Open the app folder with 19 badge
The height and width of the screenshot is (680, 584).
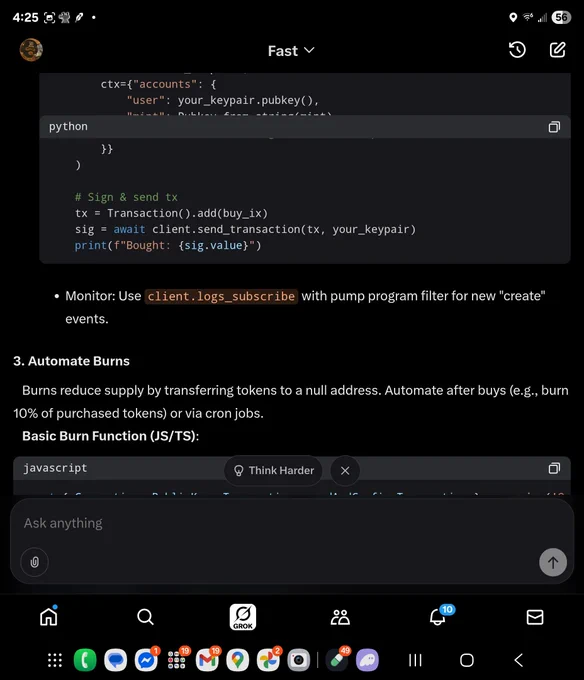click(x=177, y=660)
